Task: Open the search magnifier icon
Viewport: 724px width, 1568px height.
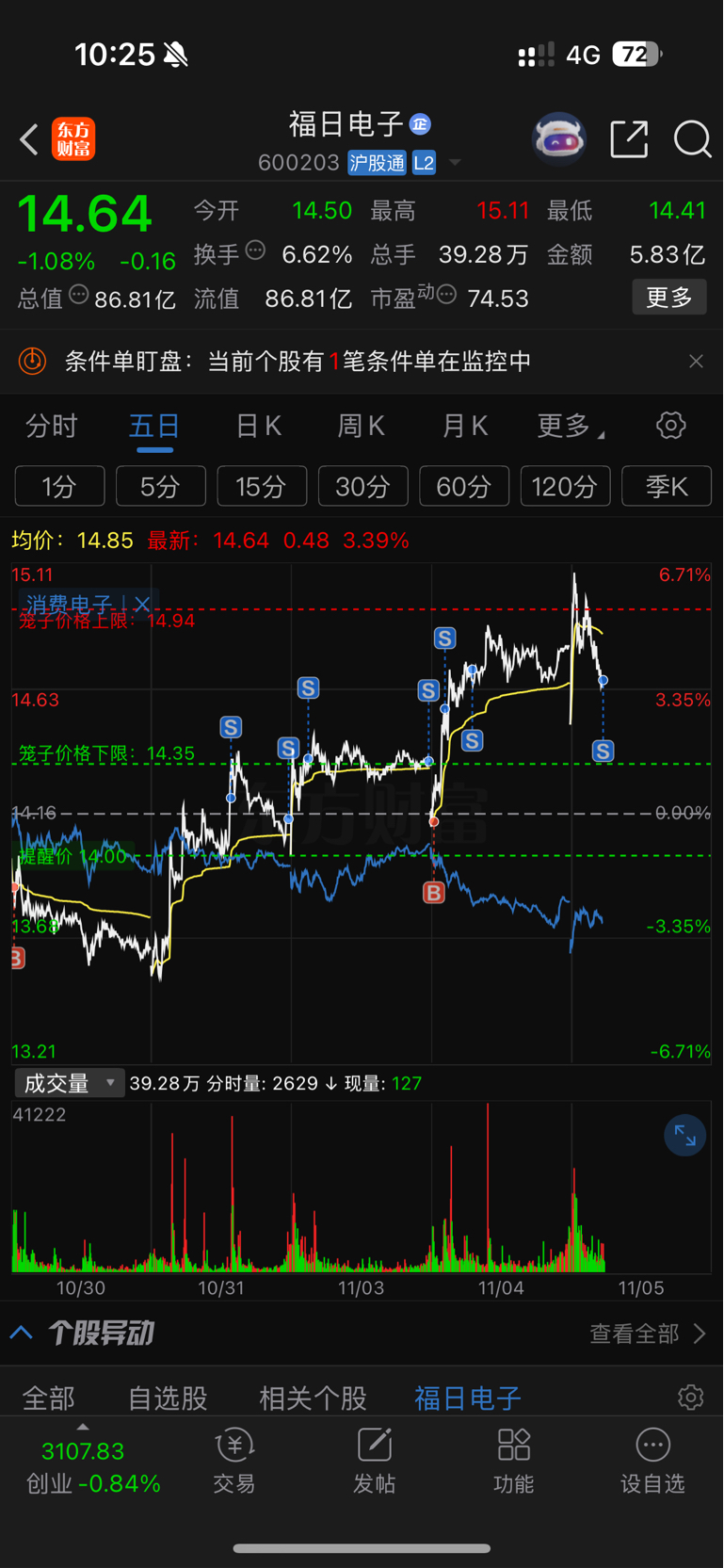Action: coord(692,139)
